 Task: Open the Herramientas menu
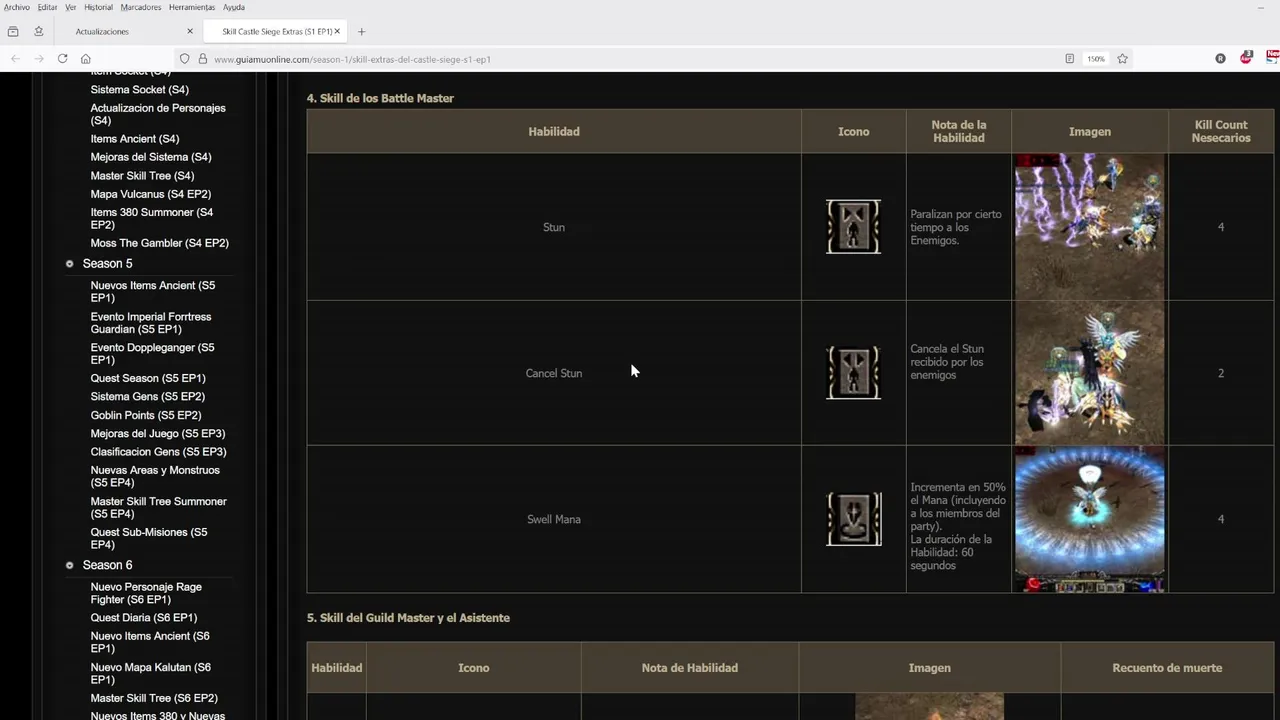(192, 7)
